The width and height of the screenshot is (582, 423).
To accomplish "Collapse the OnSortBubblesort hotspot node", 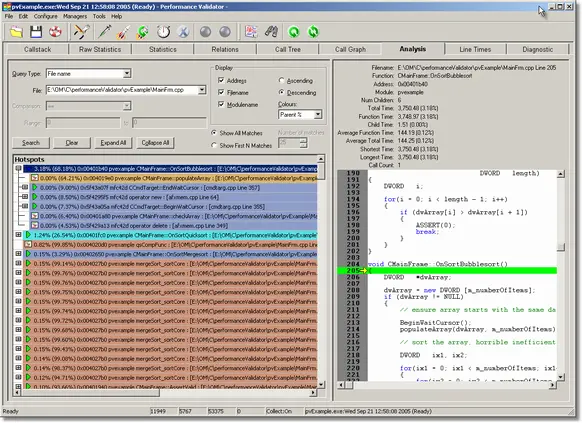I will (18, 168).
